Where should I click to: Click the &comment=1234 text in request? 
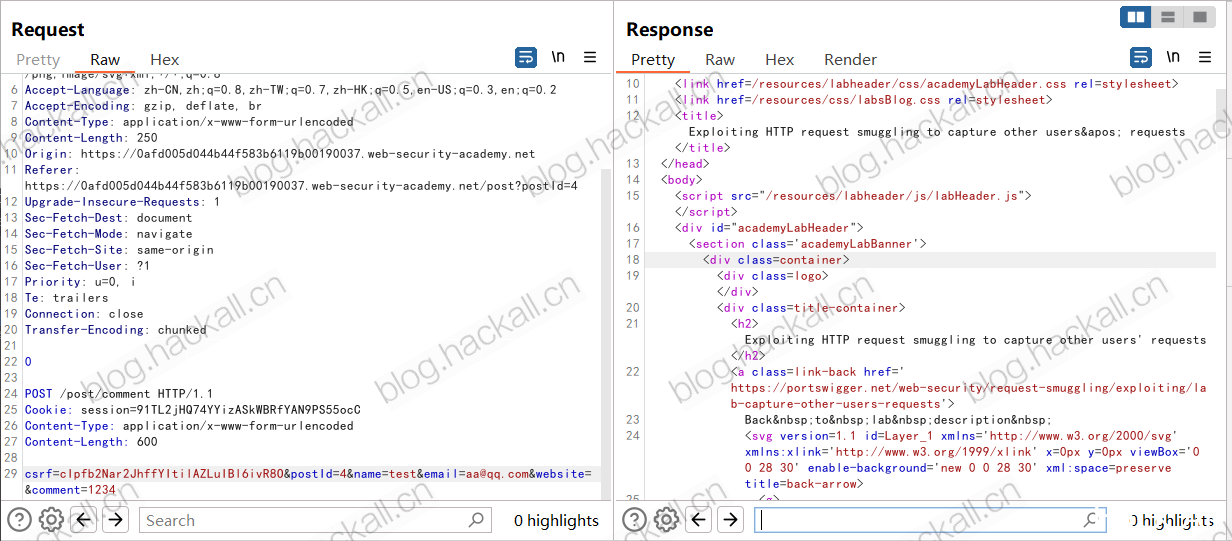click(70, 490)
